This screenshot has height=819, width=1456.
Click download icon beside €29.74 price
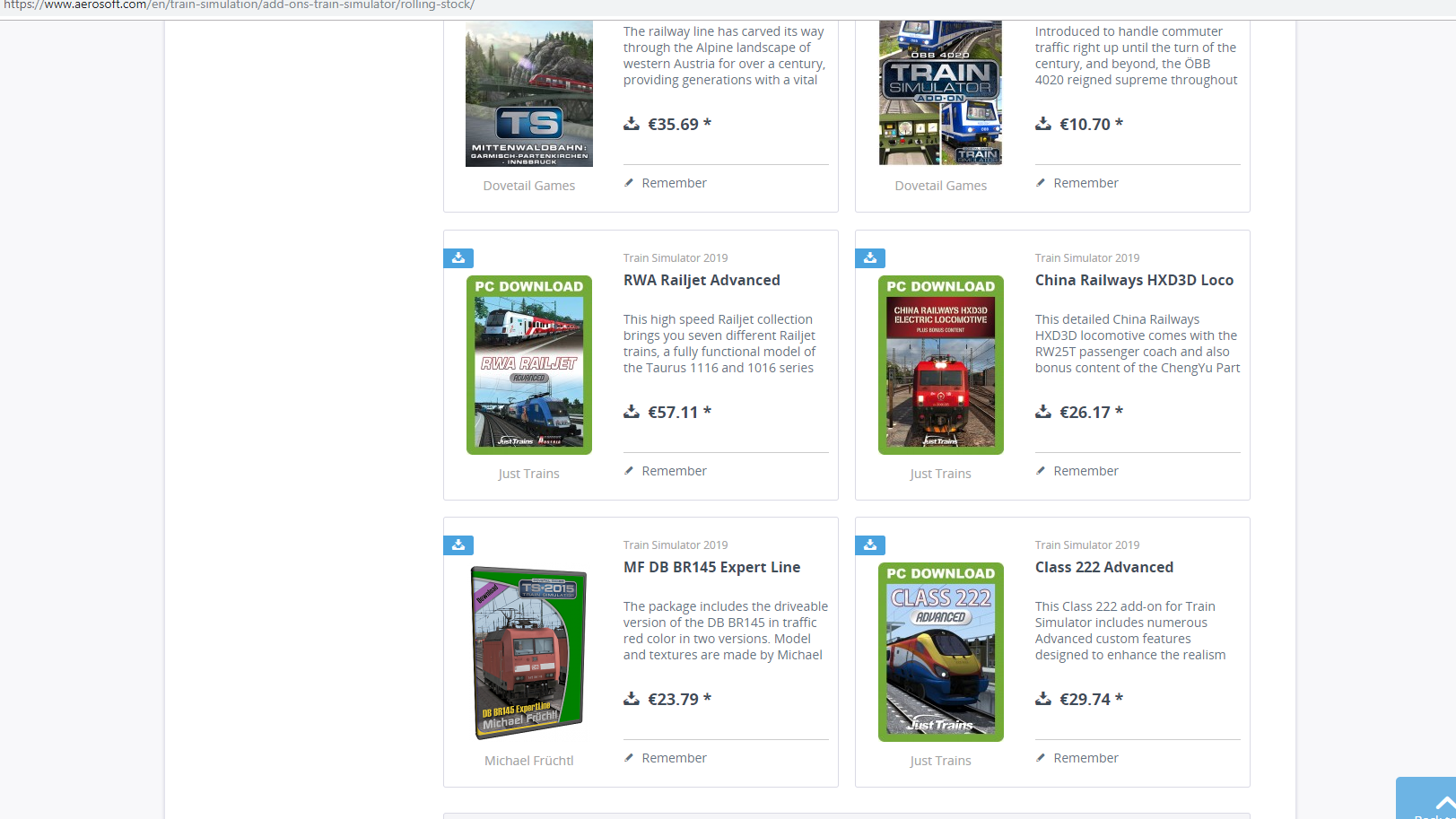[1043, 699]
